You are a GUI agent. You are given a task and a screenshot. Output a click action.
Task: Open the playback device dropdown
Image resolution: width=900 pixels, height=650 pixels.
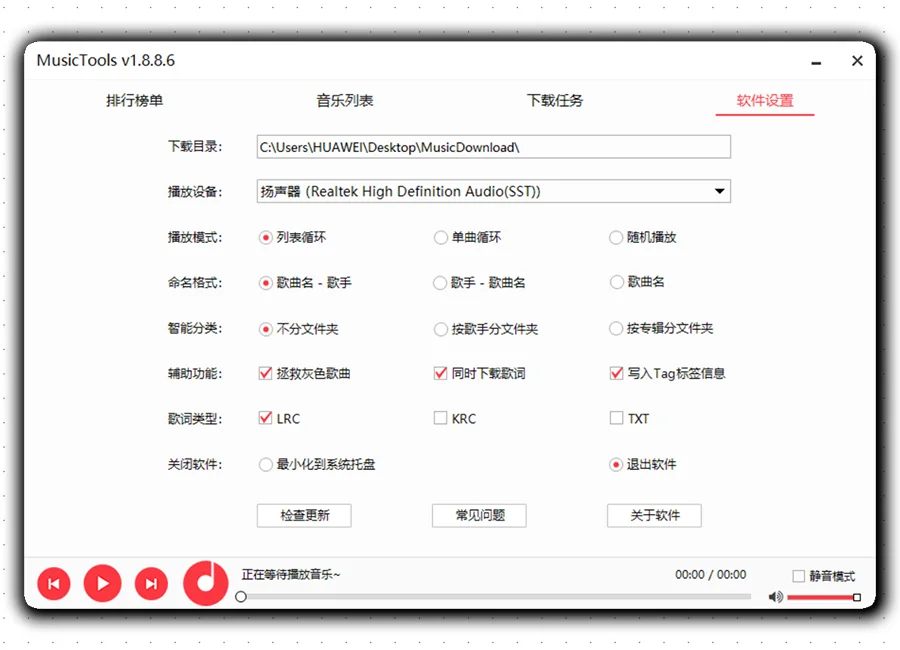(719, 191)
